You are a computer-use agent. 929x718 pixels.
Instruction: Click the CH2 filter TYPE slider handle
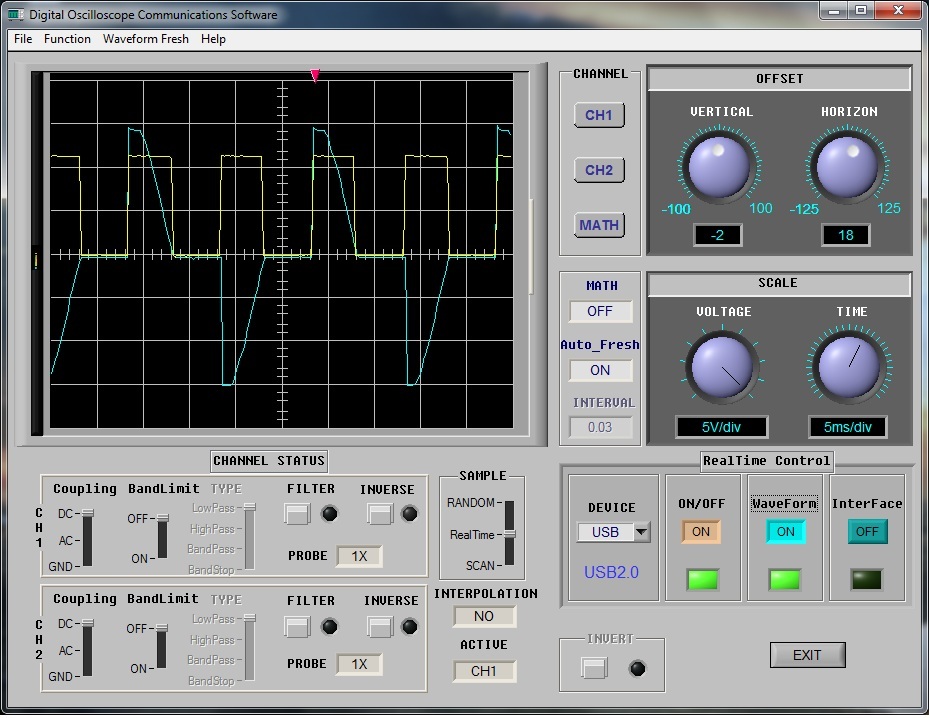(250, 618)
